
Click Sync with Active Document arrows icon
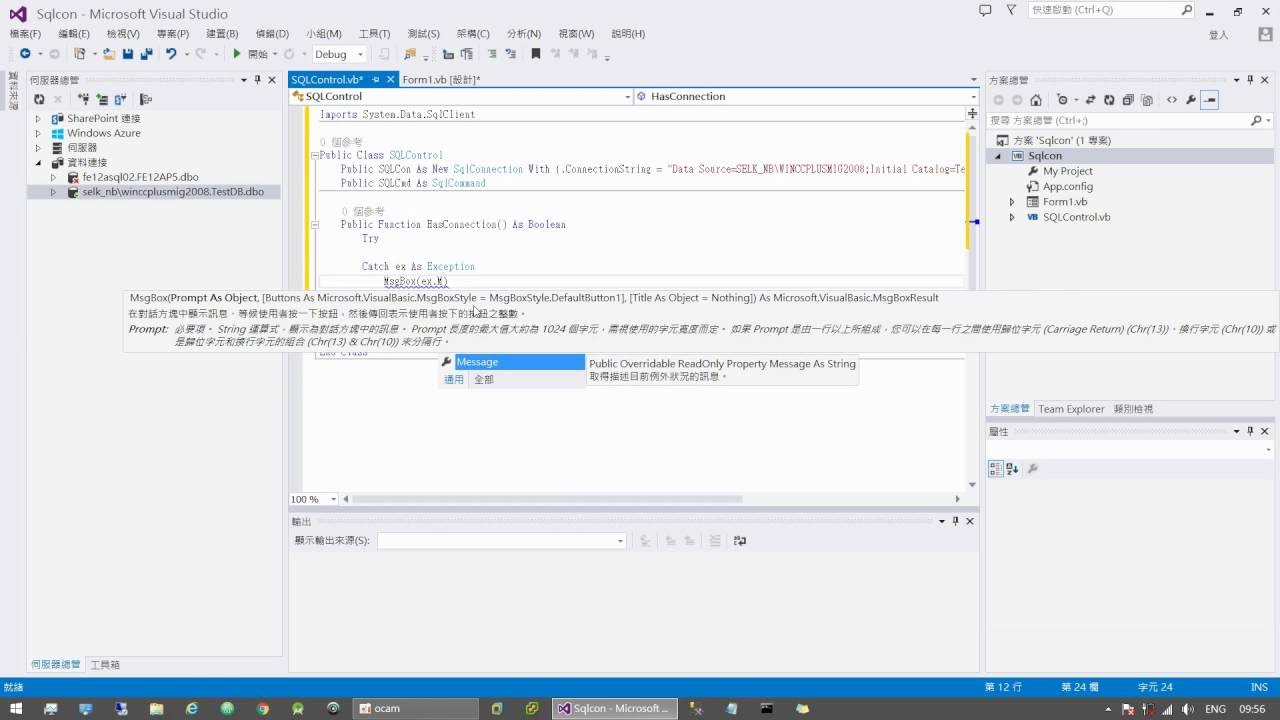(1091, 100)
